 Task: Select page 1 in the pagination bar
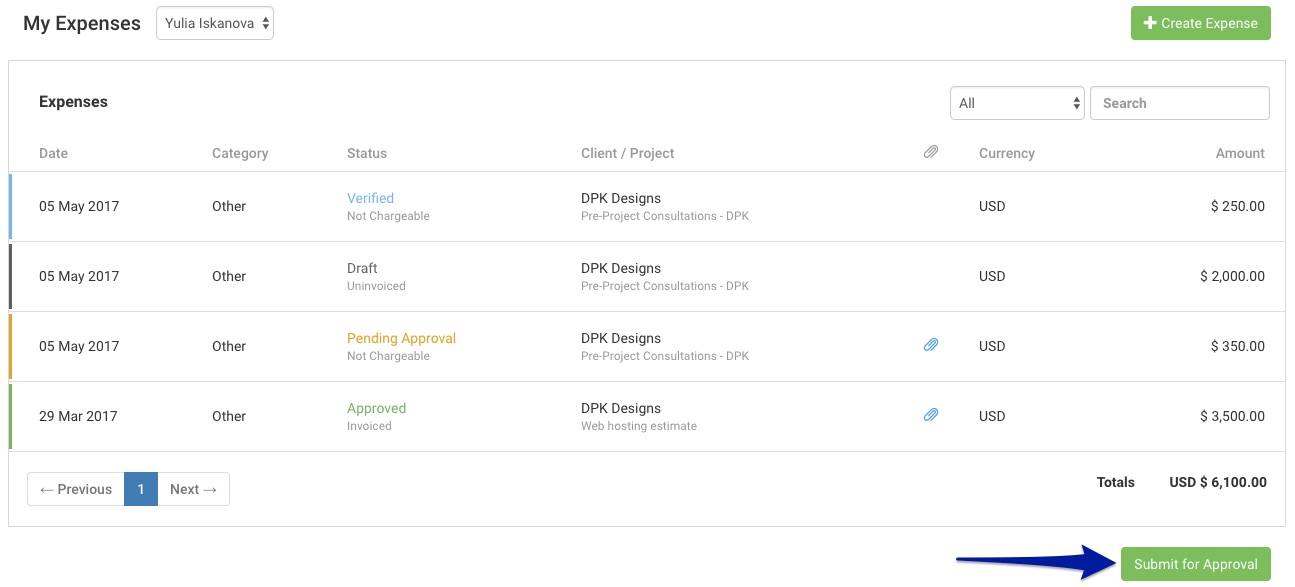(x=140, y=489)
